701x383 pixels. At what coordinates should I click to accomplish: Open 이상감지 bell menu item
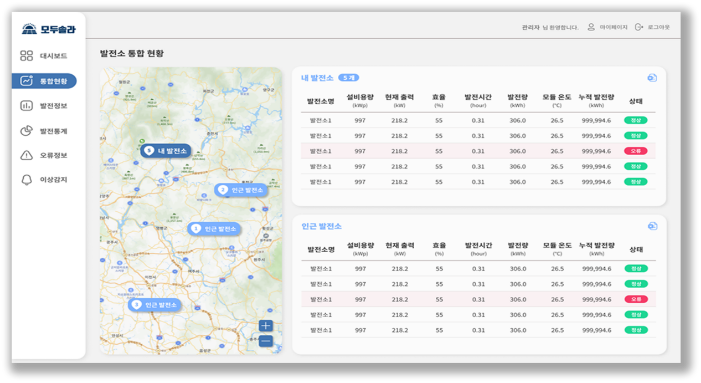coord(44,180)
